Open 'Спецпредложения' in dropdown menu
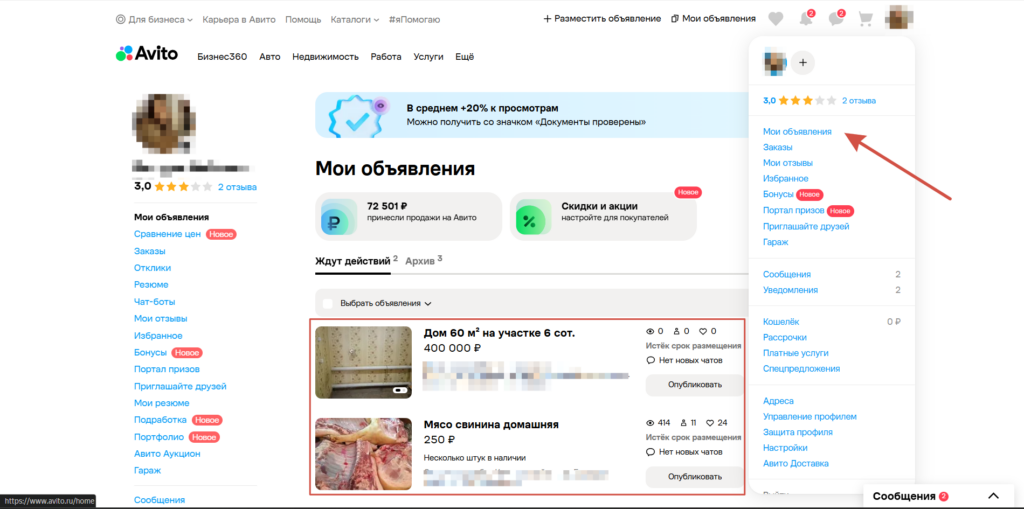 coord(801,369)
